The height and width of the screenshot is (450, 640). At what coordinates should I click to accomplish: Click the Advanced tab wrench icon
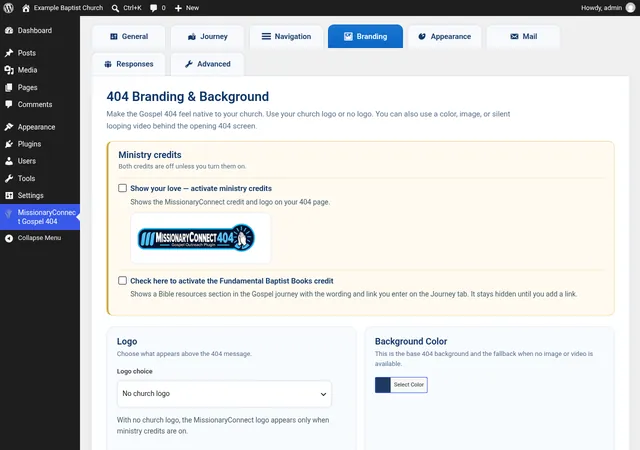189,64
